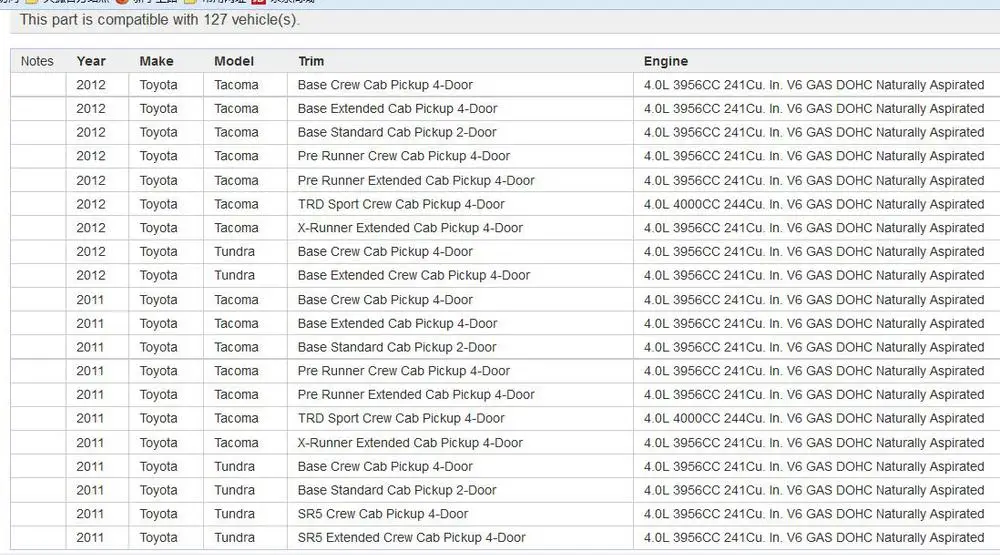Select 2012 Tacoma 'Base Extended Cab Pickup 4-Door' trim
The height and width of the screenshot is (555, 1000).
tap(397, 108)
